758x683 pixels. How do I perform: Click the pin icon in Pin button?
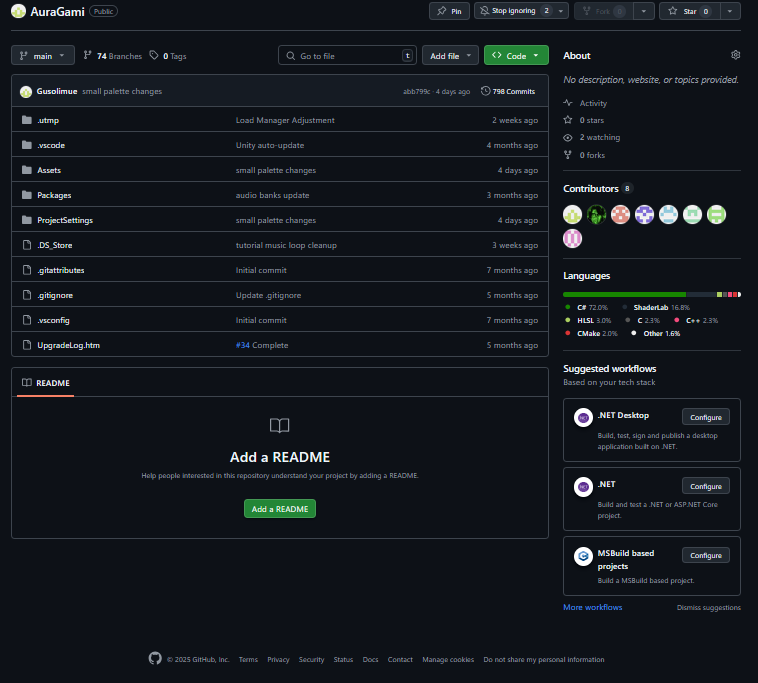[441, 11]
